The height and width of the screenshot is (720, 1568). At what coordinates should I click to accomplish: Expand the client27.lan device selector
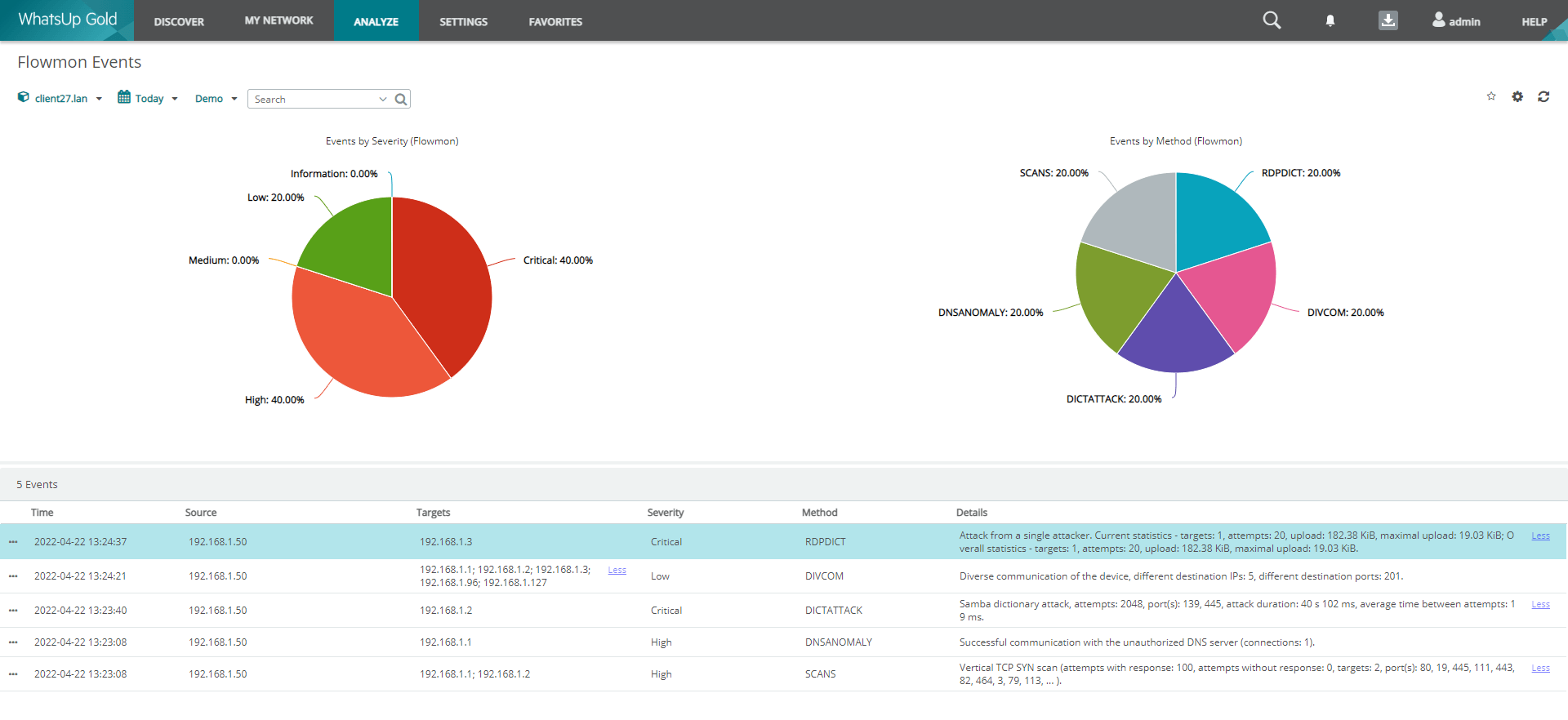point(60,99)
